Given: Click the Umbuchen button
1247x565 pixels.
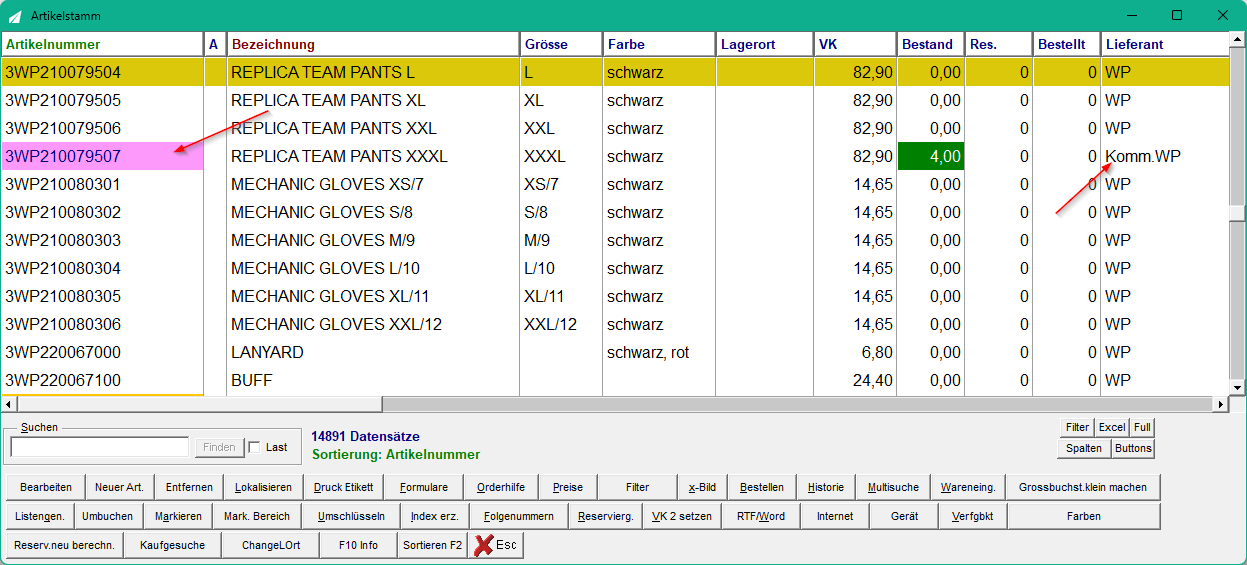Looking at the screenshot, I should coord(108,516).
